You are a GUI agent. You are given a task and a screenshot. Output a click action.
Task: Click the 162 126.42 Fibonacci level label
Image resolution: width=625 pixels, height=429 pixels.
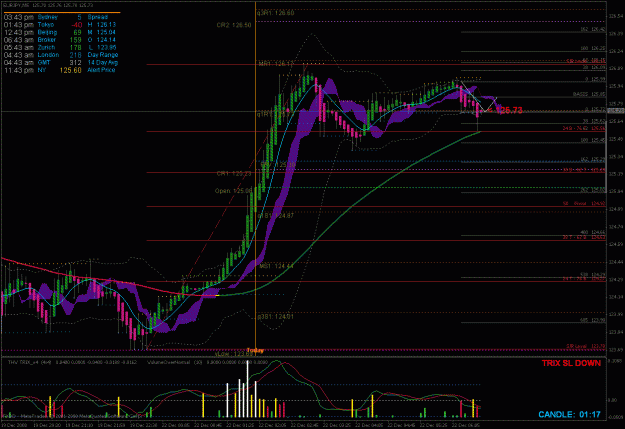tap(593, 29)
